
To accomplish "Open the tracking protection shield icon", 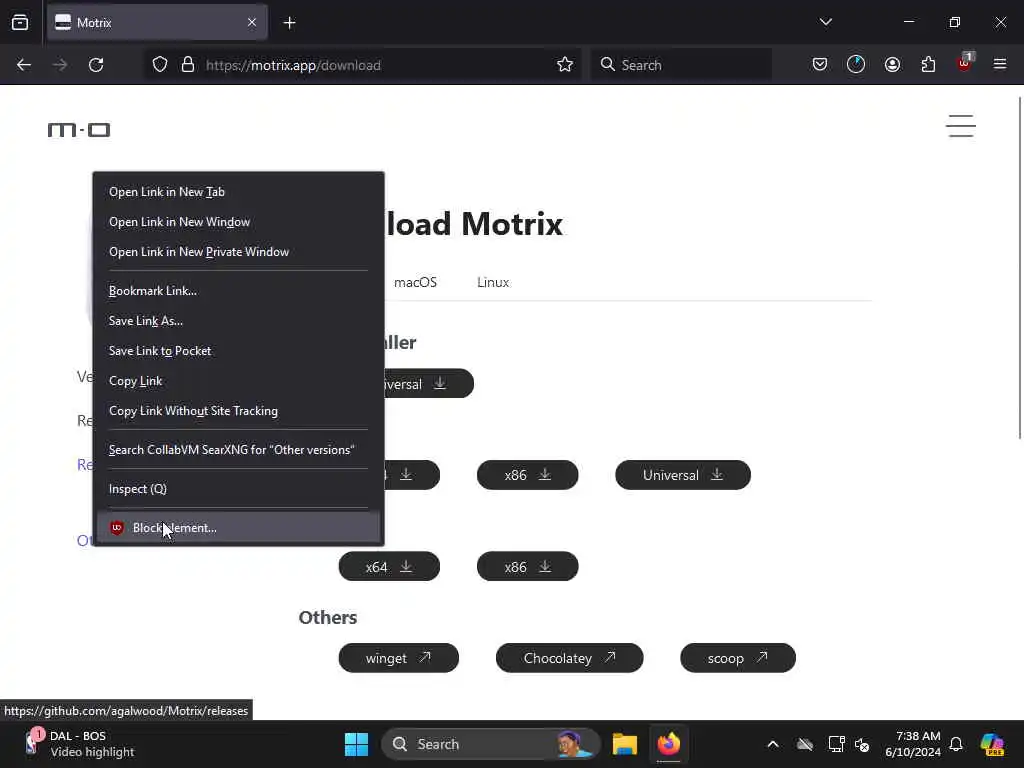I will tap(160, 65).
